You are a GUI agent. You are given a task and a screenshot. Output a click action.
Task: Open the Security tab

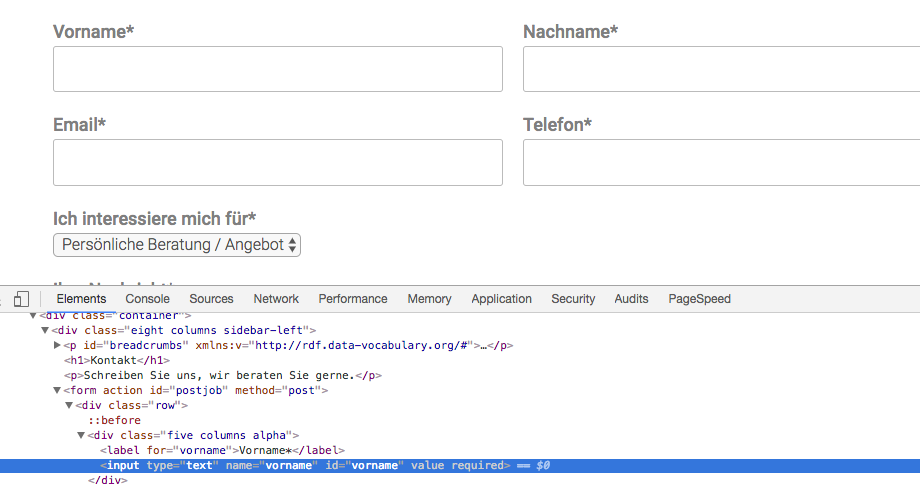click(x=573, y=299)
